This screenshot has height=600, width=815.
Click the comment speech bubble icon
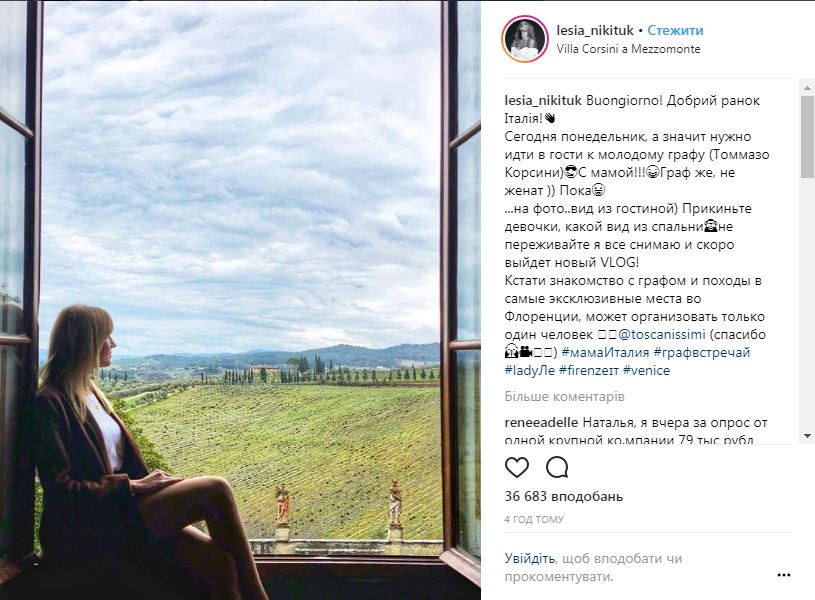point(557,467)
